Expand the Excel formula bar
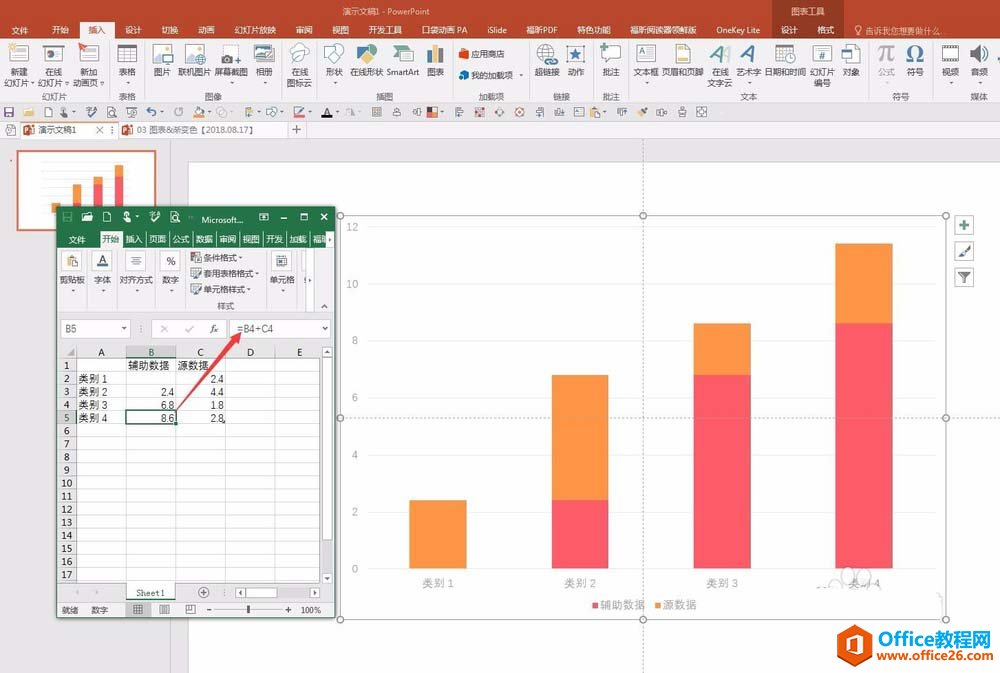1000x673 pixels. click(325, 329)
